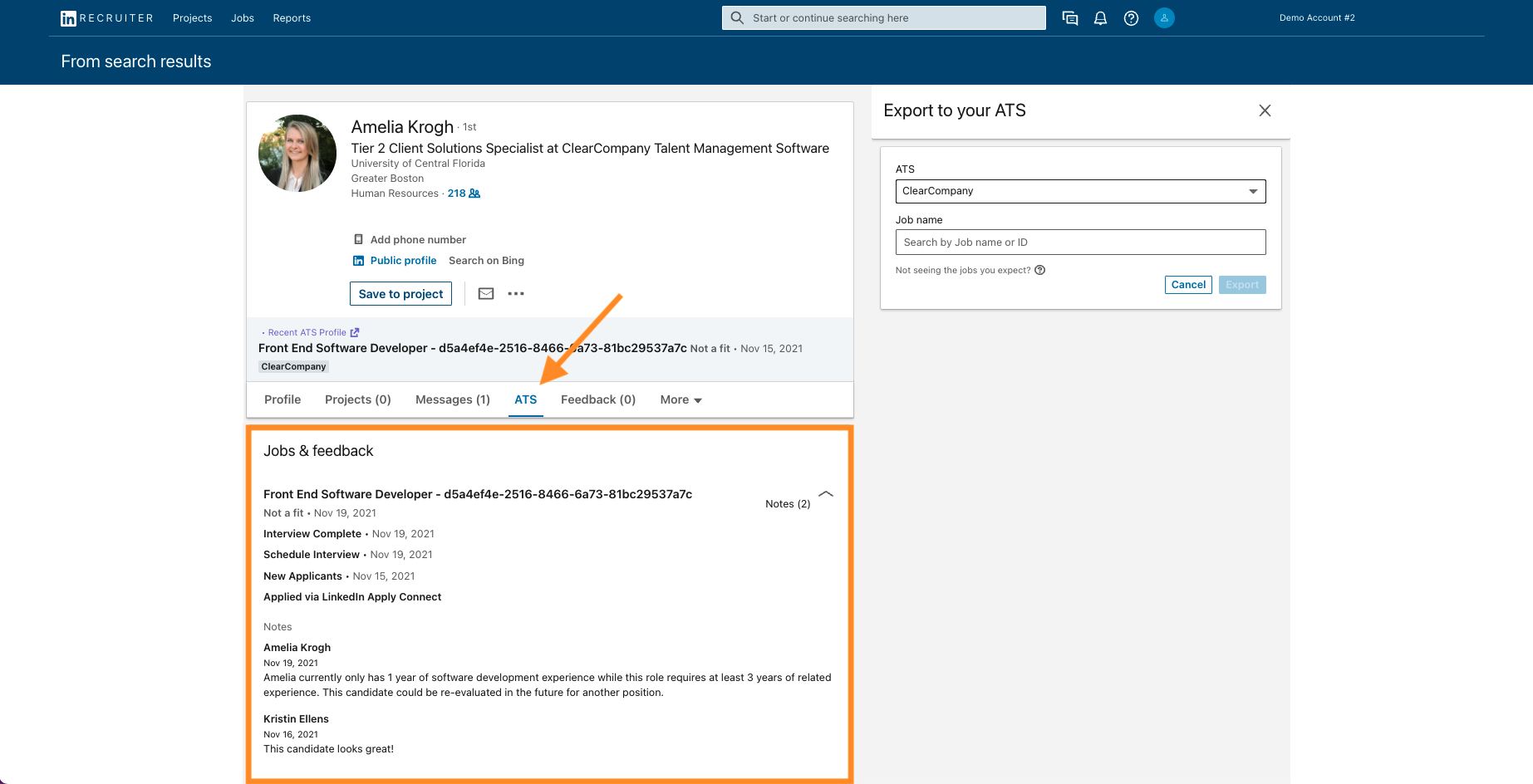Click Save to project button
The image size is (1533, 784).
point(400,294)
